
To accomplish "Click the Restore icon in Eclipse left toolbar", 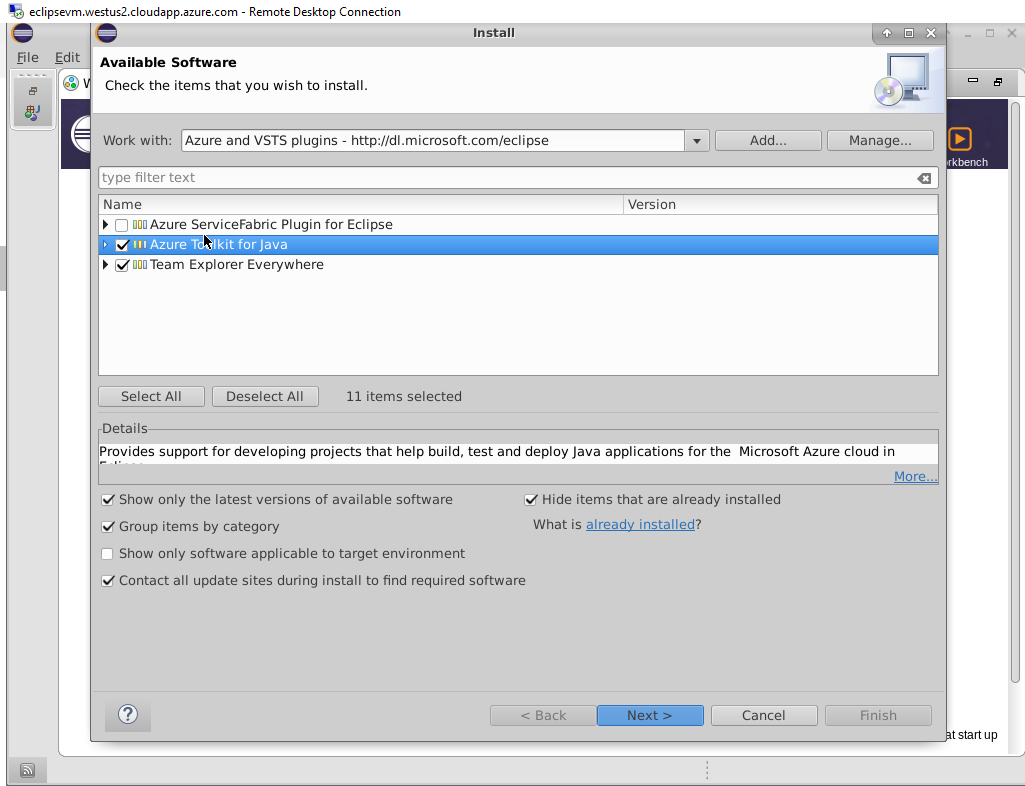I will (33, 91).
